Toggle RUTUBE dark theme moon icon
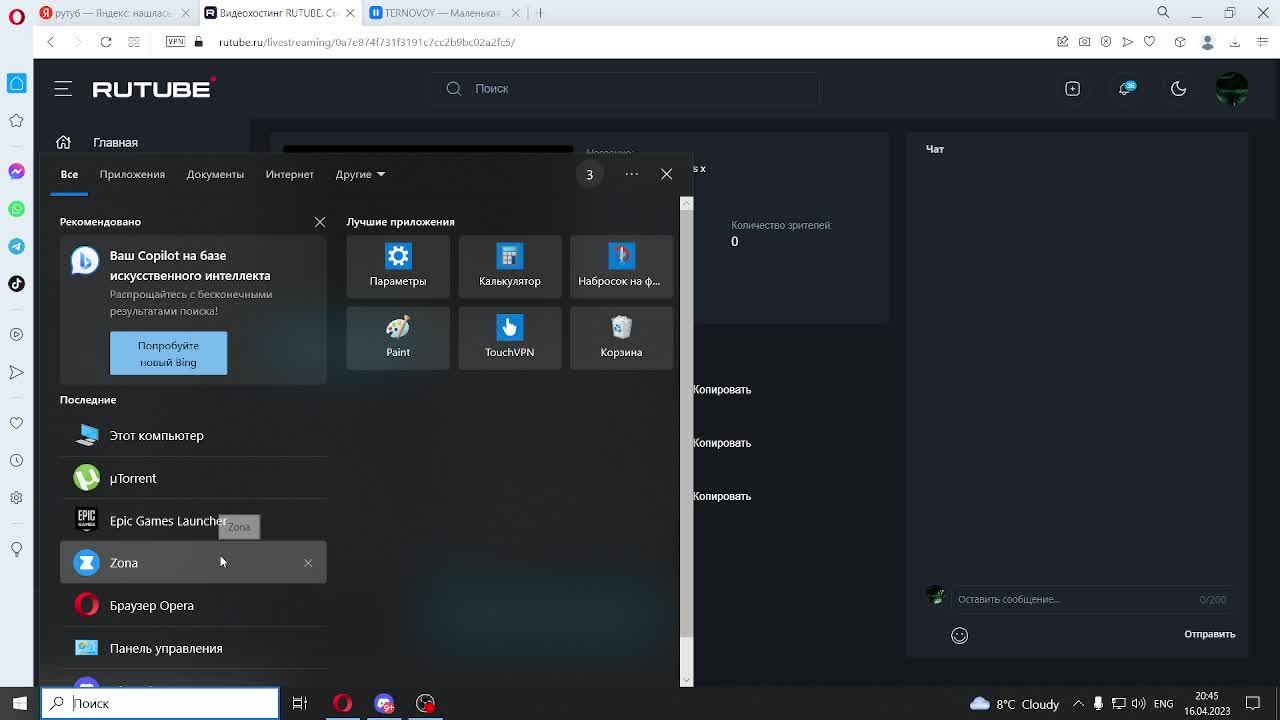 (x=1178, y=89)
